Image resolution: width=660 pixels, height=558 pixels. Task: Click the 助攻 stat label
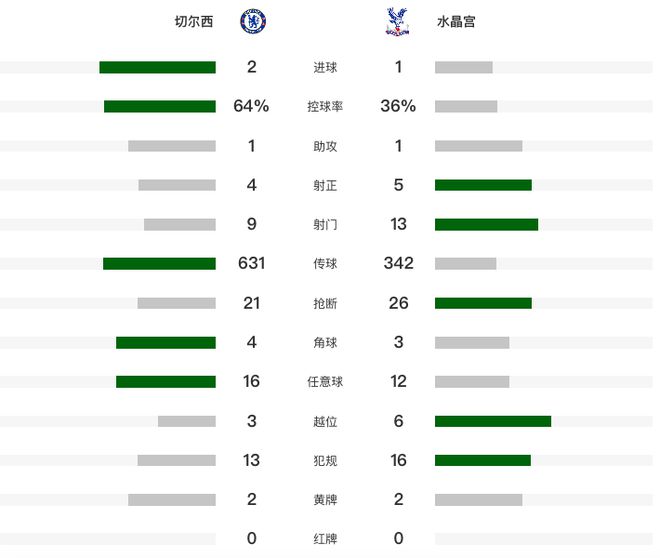[x=325, y=146]
